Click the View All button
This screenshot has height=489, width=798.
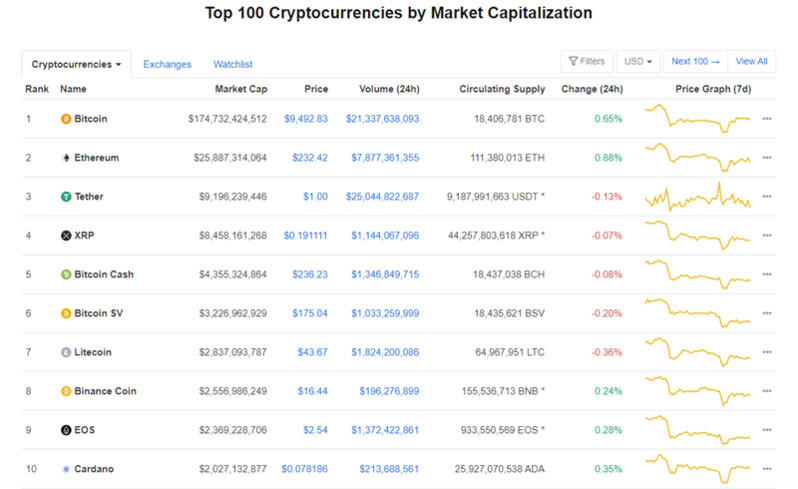(751, 62)
